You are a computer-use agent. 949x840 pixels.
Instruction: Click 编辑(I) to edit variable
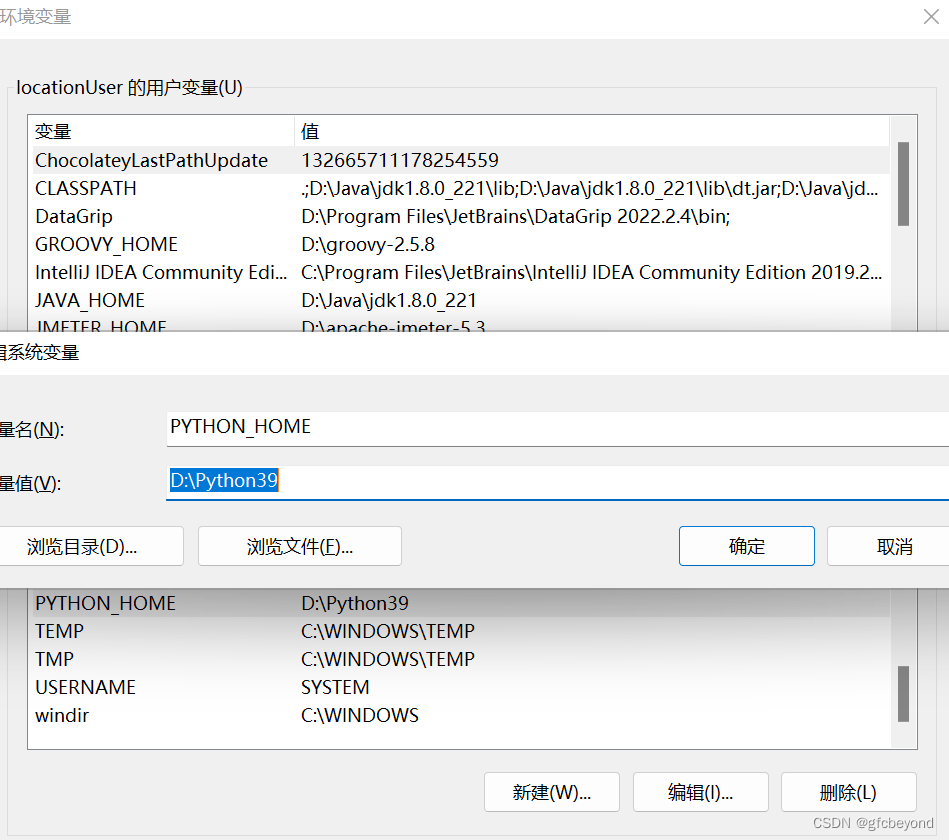point(700,792)
